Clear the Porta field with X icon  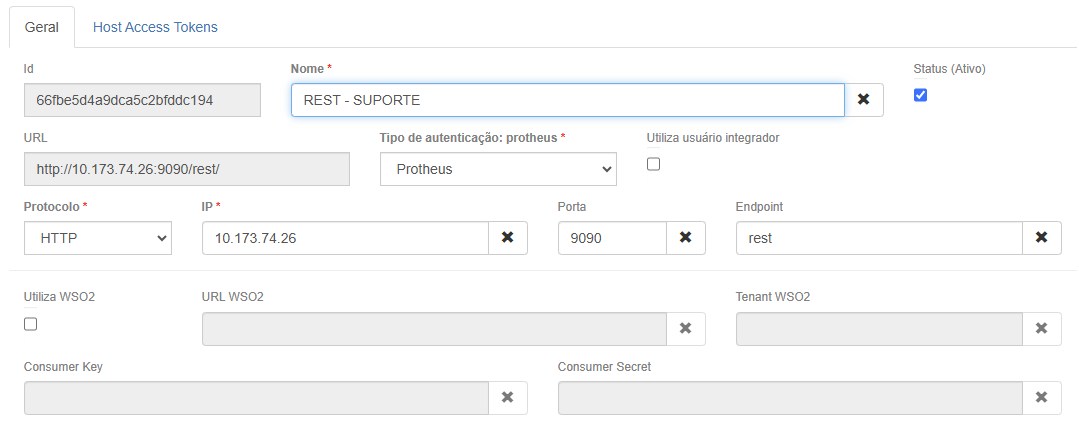pyautogui.click(x=686, y=238)
